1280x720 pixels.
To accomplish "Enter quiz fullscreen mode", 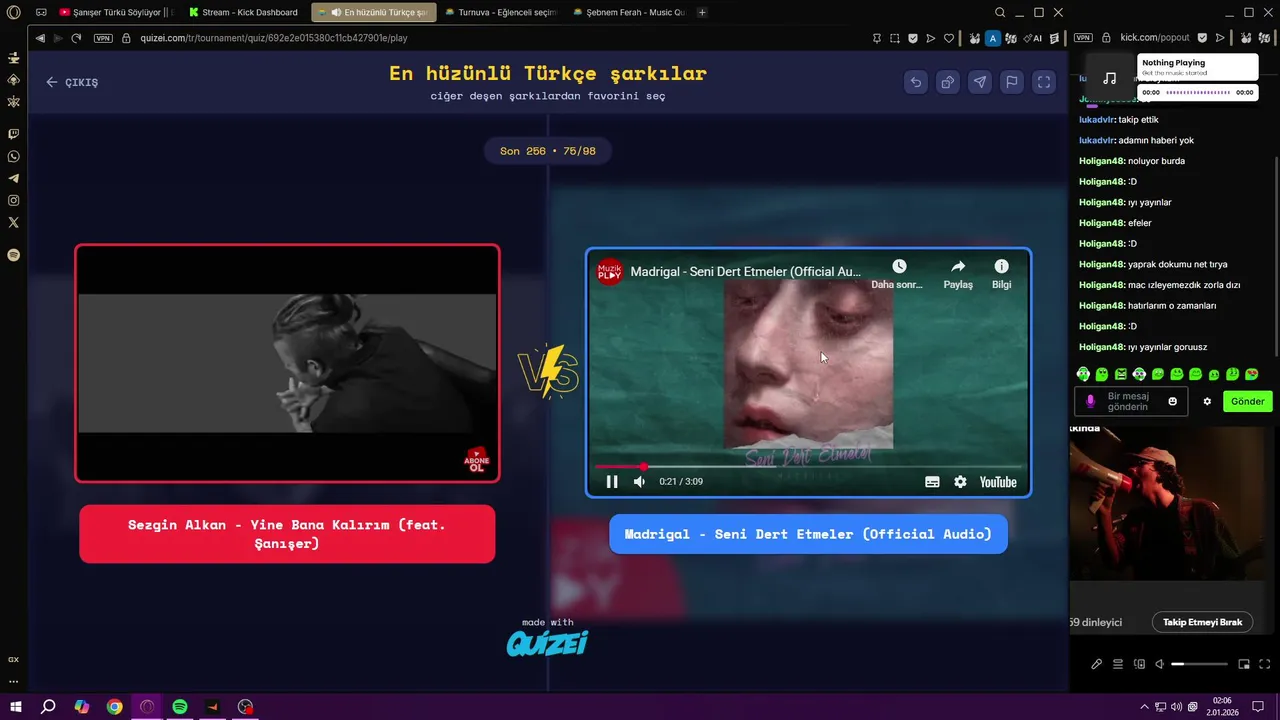I will [1044, 82].
